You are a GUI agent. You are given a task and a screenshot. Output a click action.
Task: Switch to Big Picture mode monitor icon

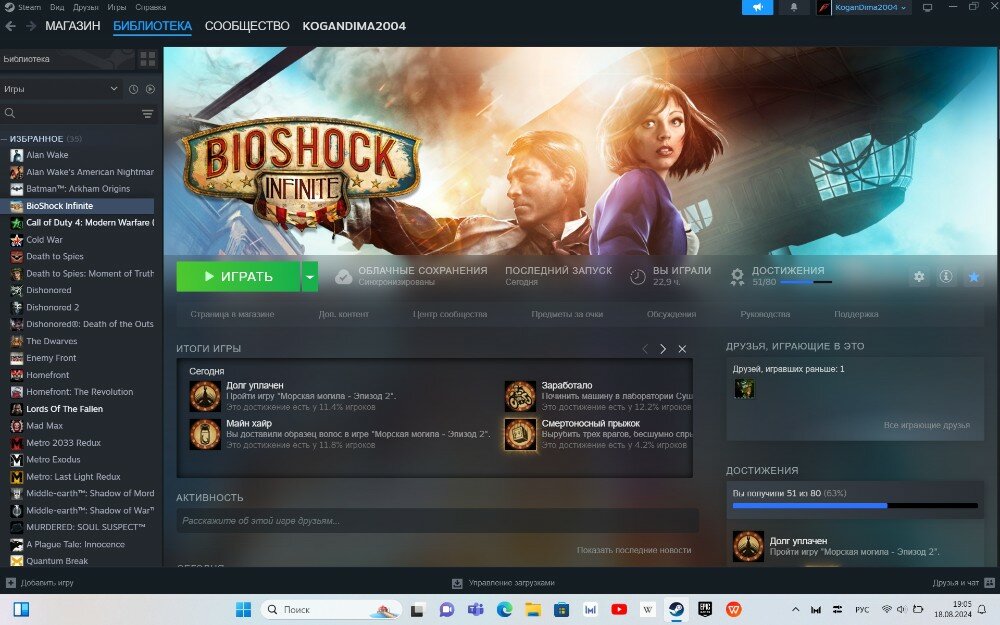click(x=927, y=8)
